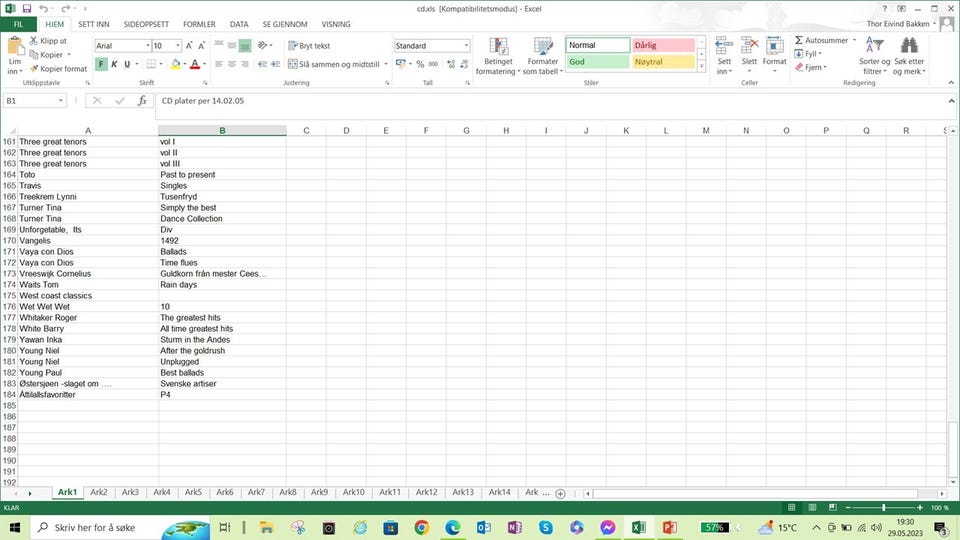This screenshot has width=960, height=540.
Task: Open the font size dropdown
Action: (178, 46)
